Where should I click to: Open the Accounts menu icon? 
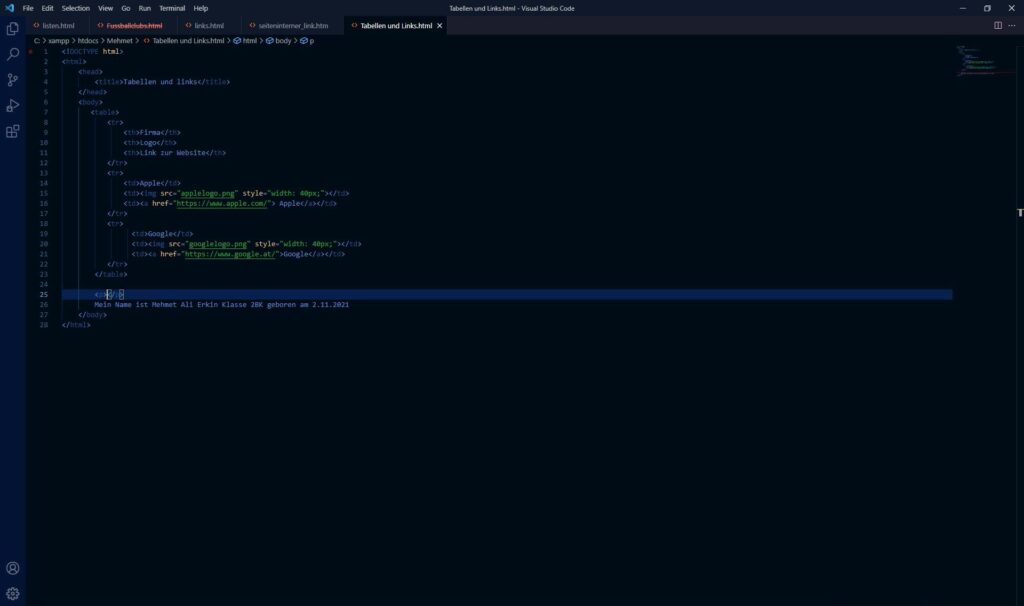tap(13, 568)
